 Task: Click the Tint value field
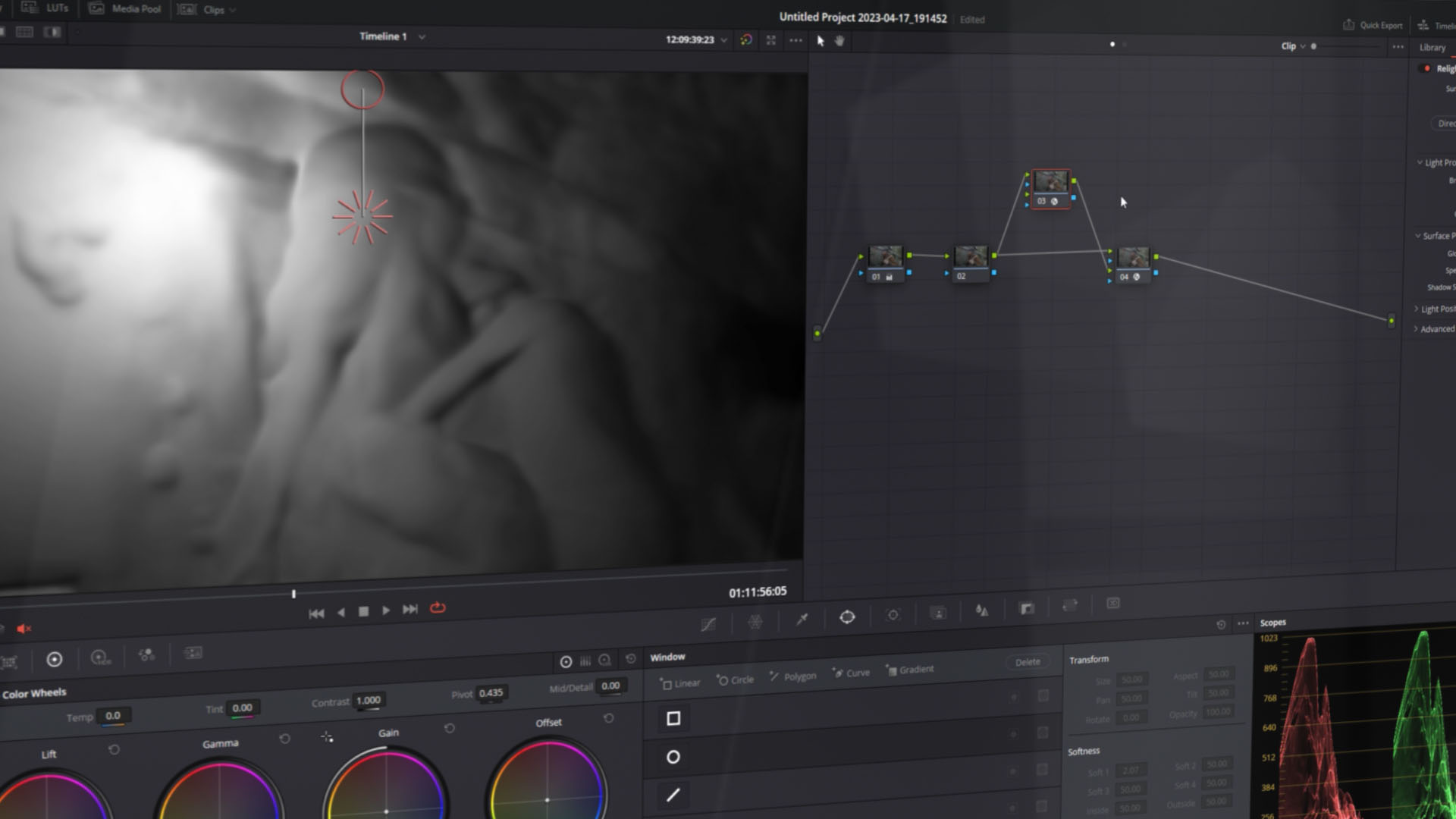pos(243,708)
